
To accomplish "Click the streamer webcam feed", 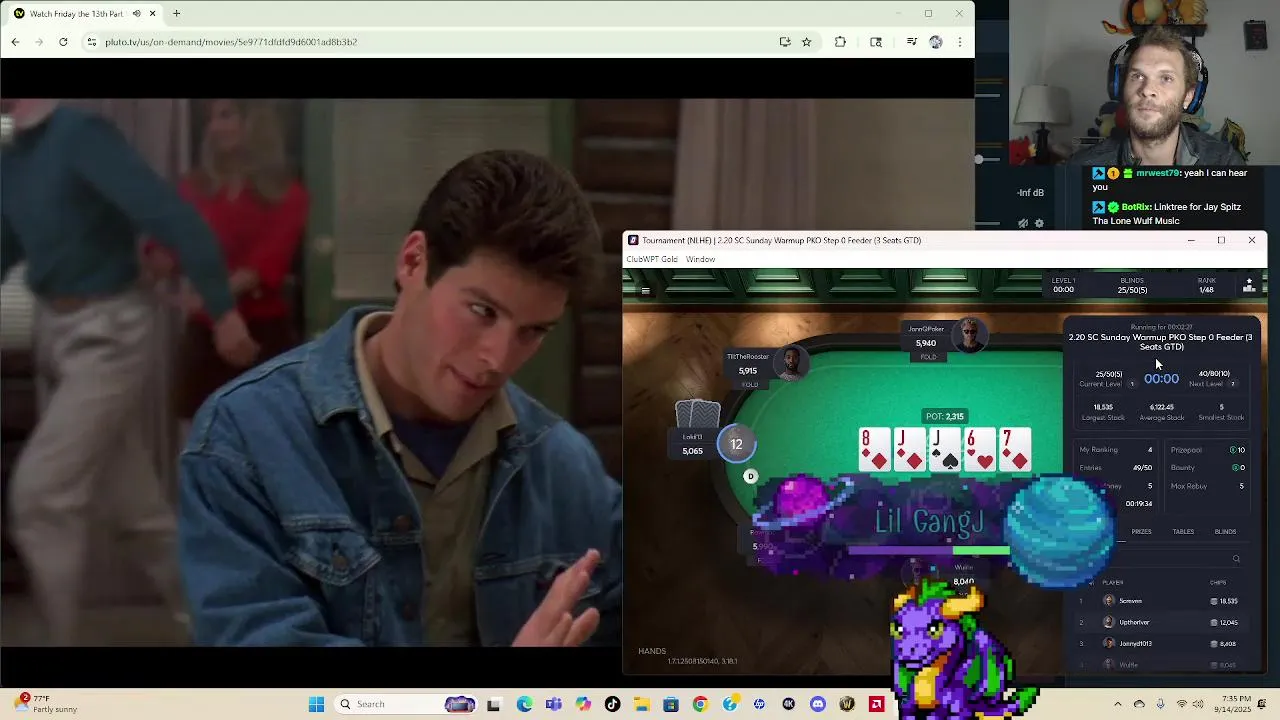I will [1144, 82].
